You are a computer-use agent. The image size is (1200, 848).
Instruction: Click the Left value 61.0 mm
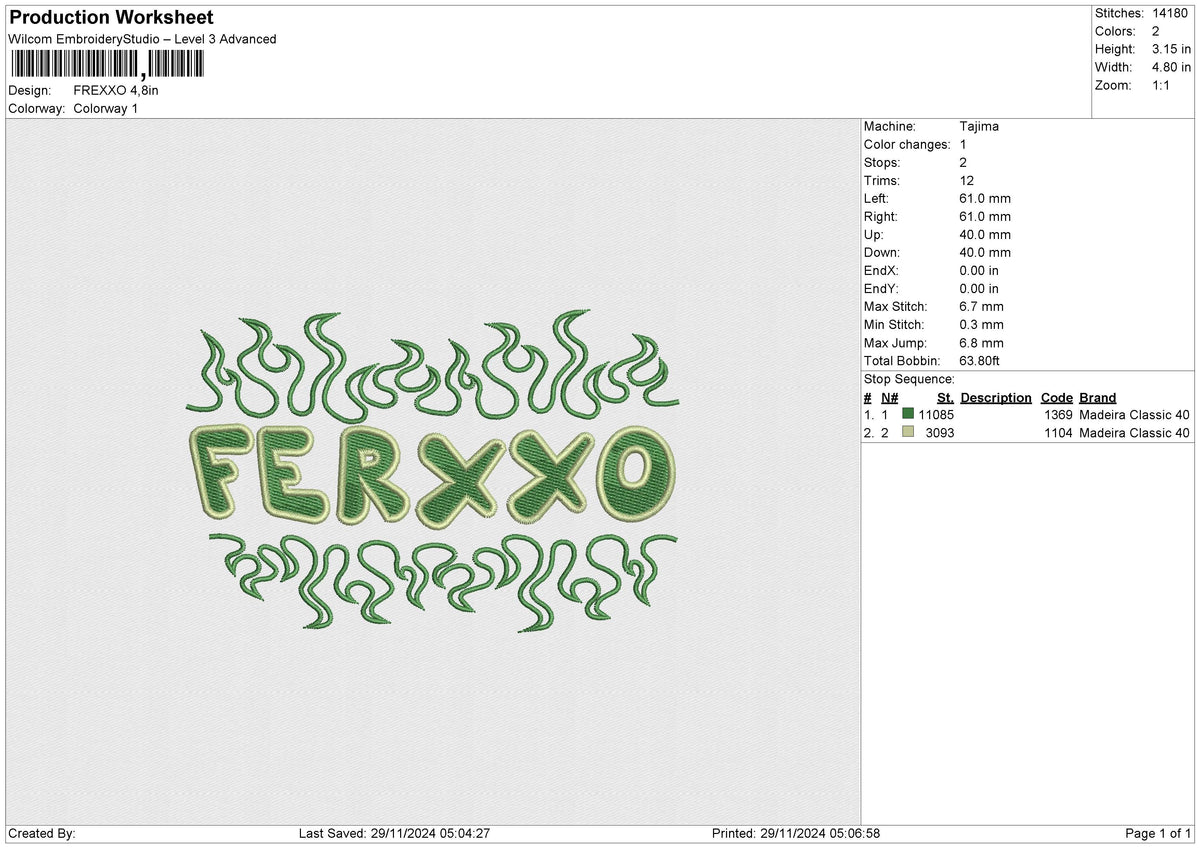tap(985, 198)
